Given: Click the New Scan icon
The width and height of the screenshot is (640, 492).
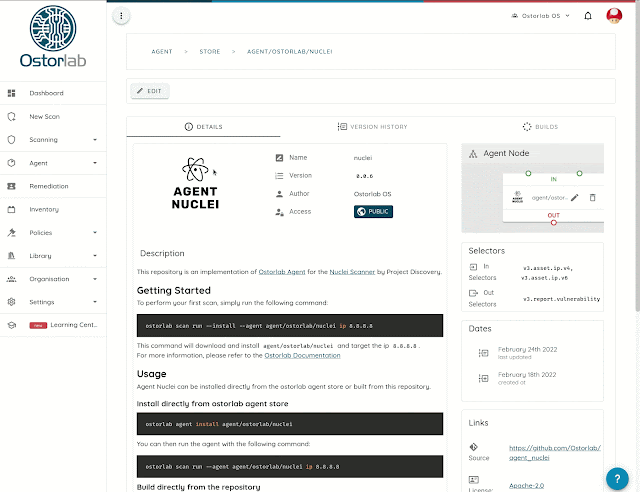Looking at the screenshot, I should (11, 116).
